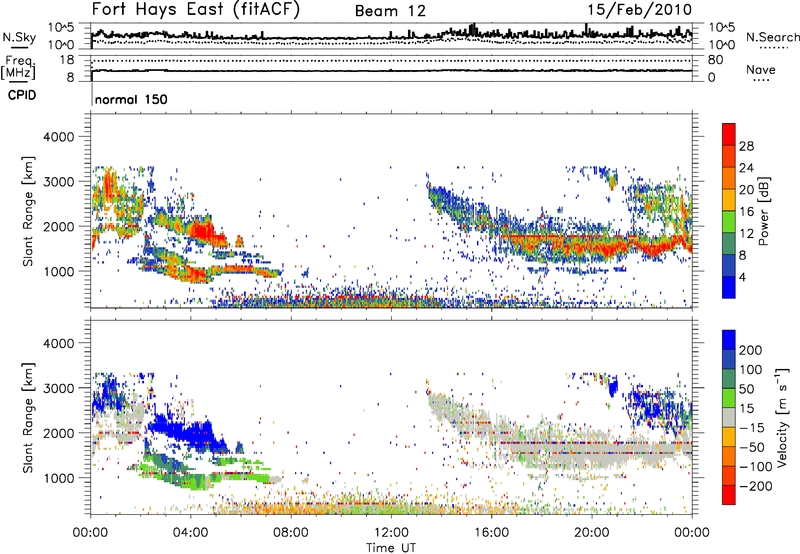Screen dimensions: 800x554
Task: Select the '3000' tick of the power panel
Action: click(x=59, y=182)
